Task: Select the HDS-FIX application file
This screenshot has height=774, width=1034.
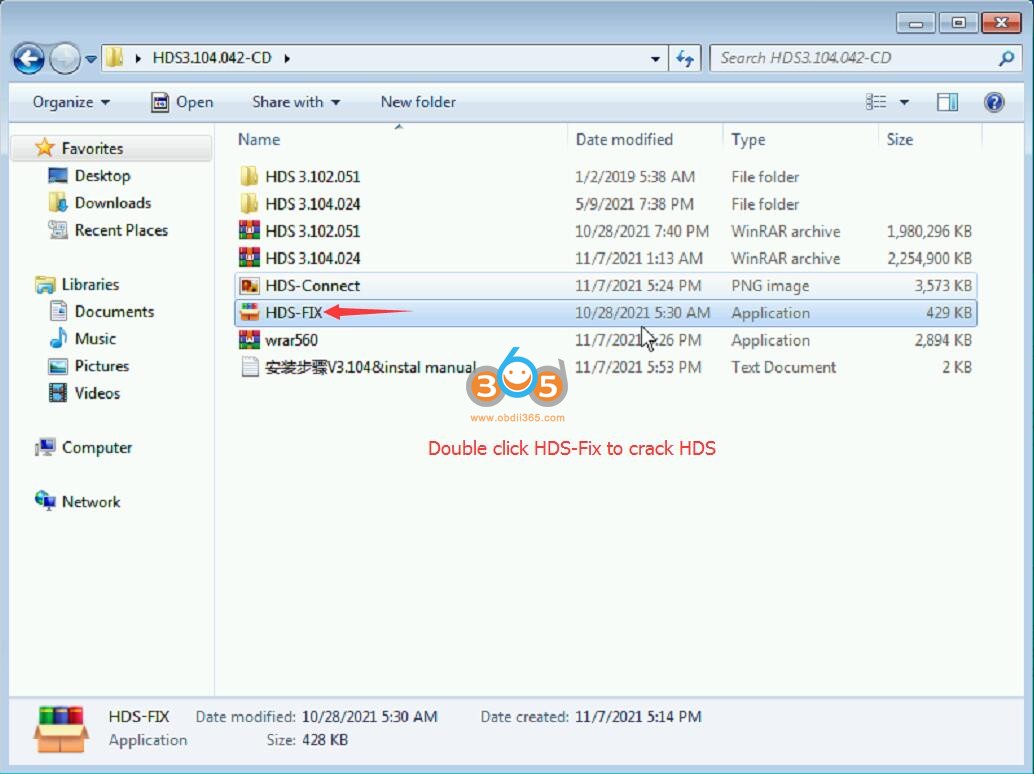Action: point(605,313)
